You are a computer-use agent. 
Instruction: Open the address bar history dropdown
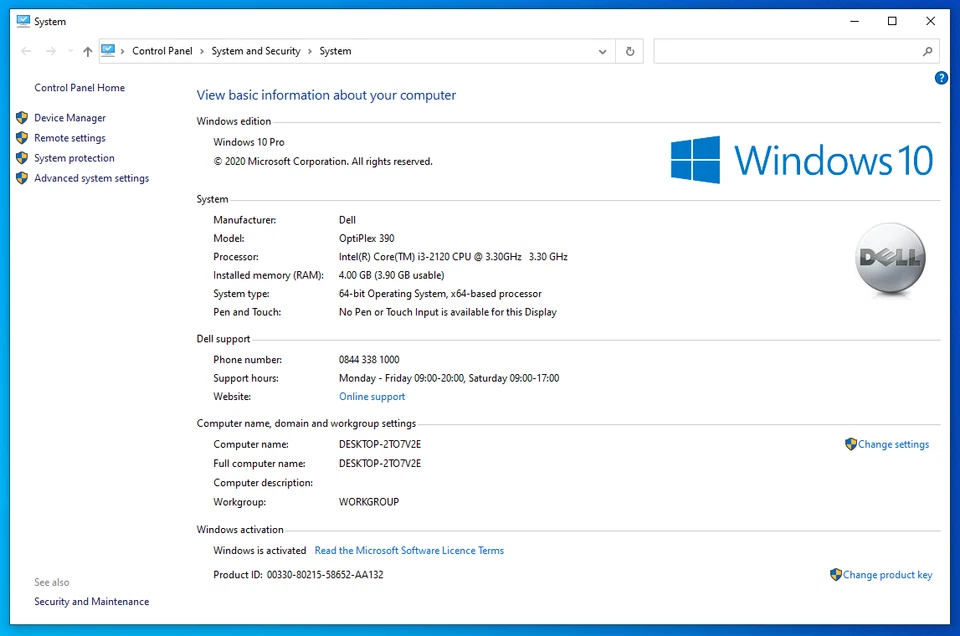[602, 51]
